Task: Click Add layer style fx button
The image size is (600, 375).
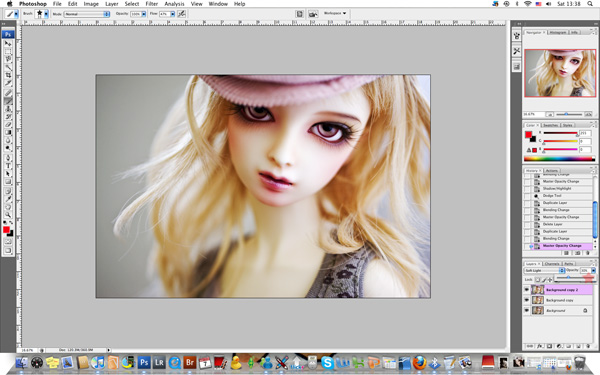Action: tap(540, 346)
